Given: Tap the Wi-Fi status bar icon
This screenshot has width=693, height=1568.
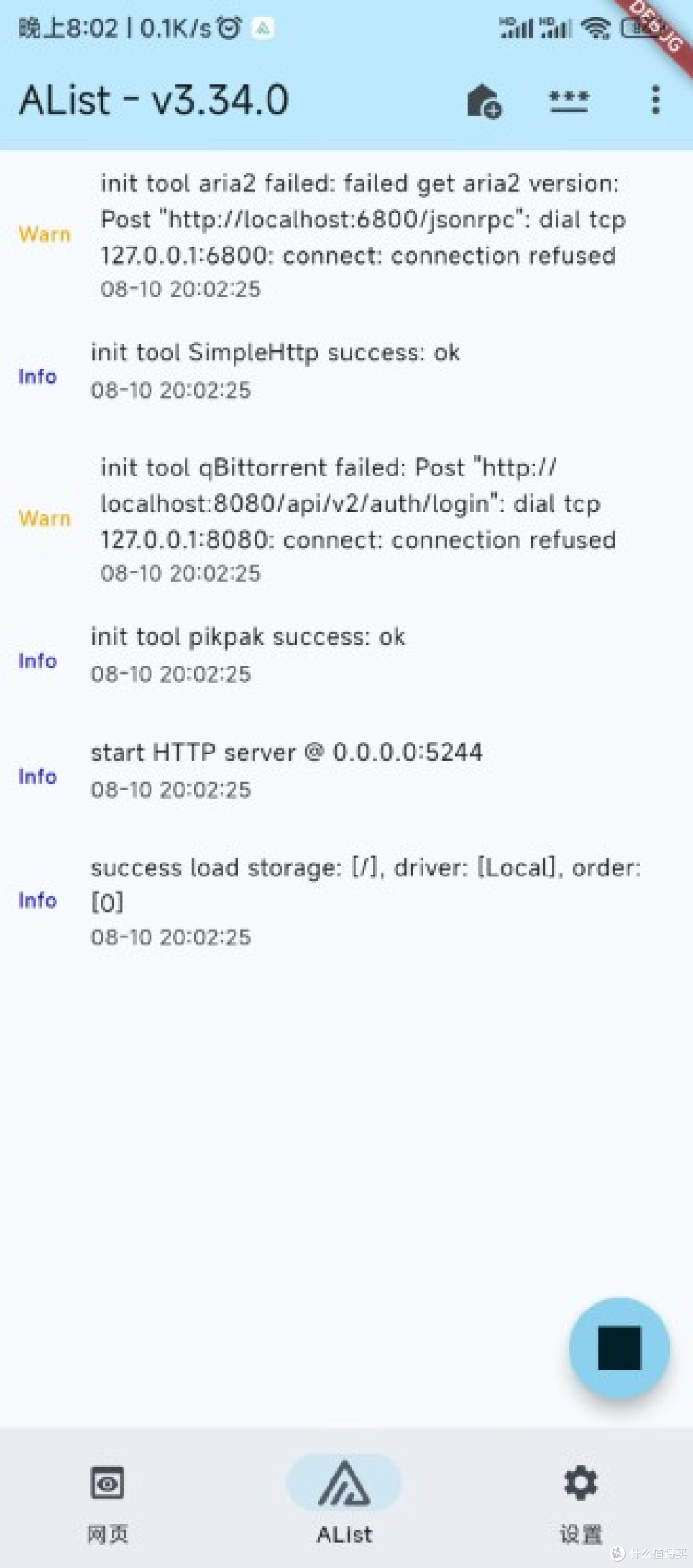Looking at the screenshot, I should 595,28.
